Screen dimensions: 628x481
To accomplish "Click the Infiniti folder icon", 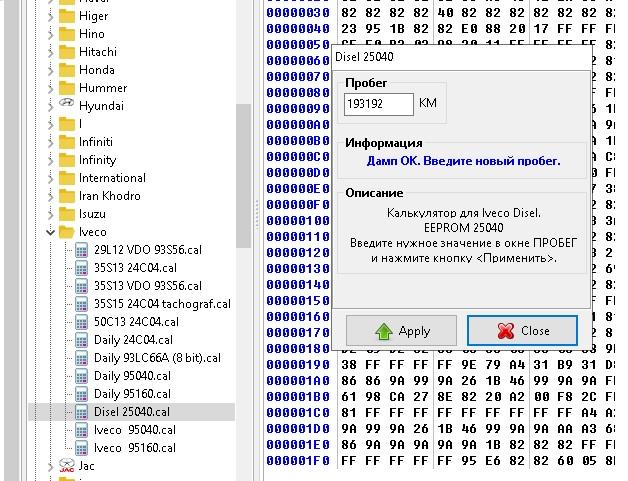I will 66,143.
